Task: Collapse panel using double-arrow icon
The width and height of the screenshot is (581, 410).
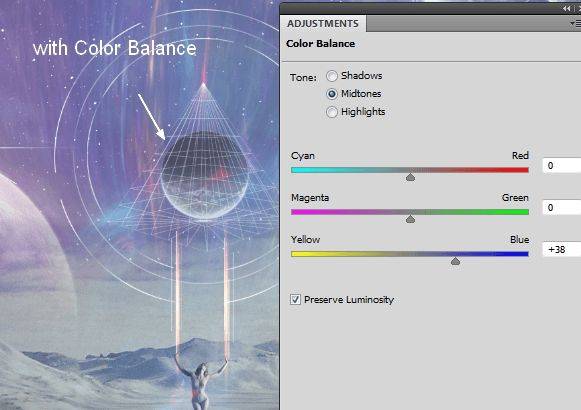Action: click(567, 9)
